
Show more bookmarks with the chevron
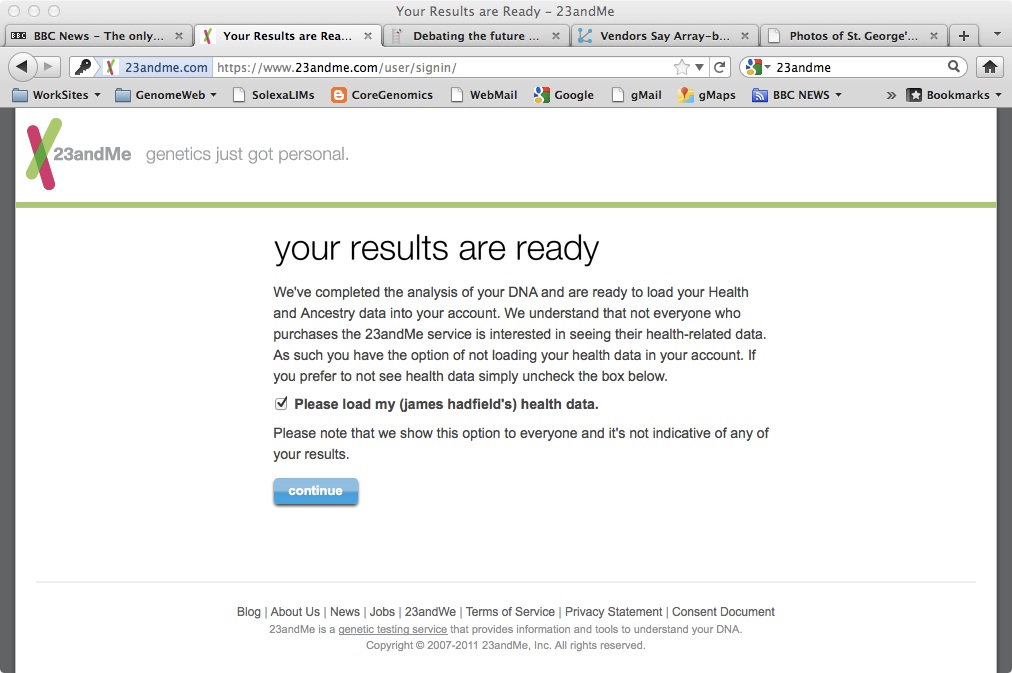click(x=891, y=95)
